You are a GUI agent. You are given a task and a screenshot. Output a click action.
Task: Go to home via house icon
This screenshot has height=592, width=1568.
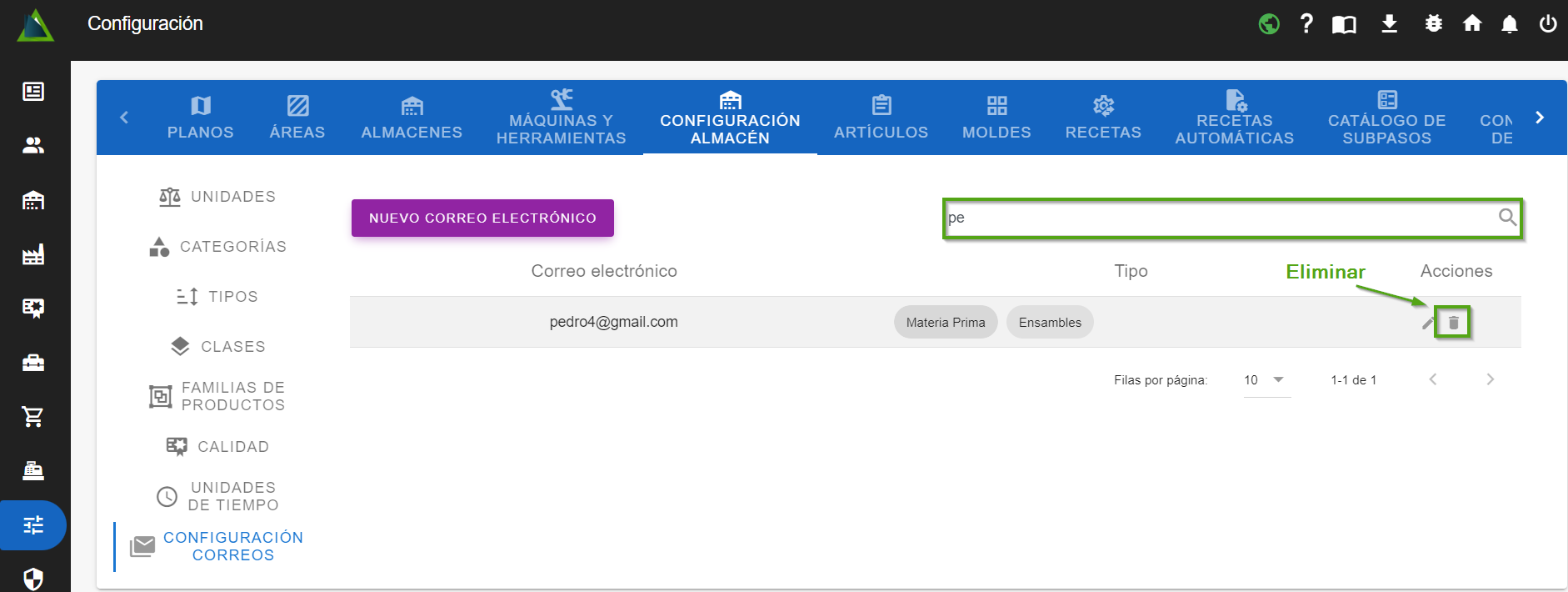click(1472, 23)
